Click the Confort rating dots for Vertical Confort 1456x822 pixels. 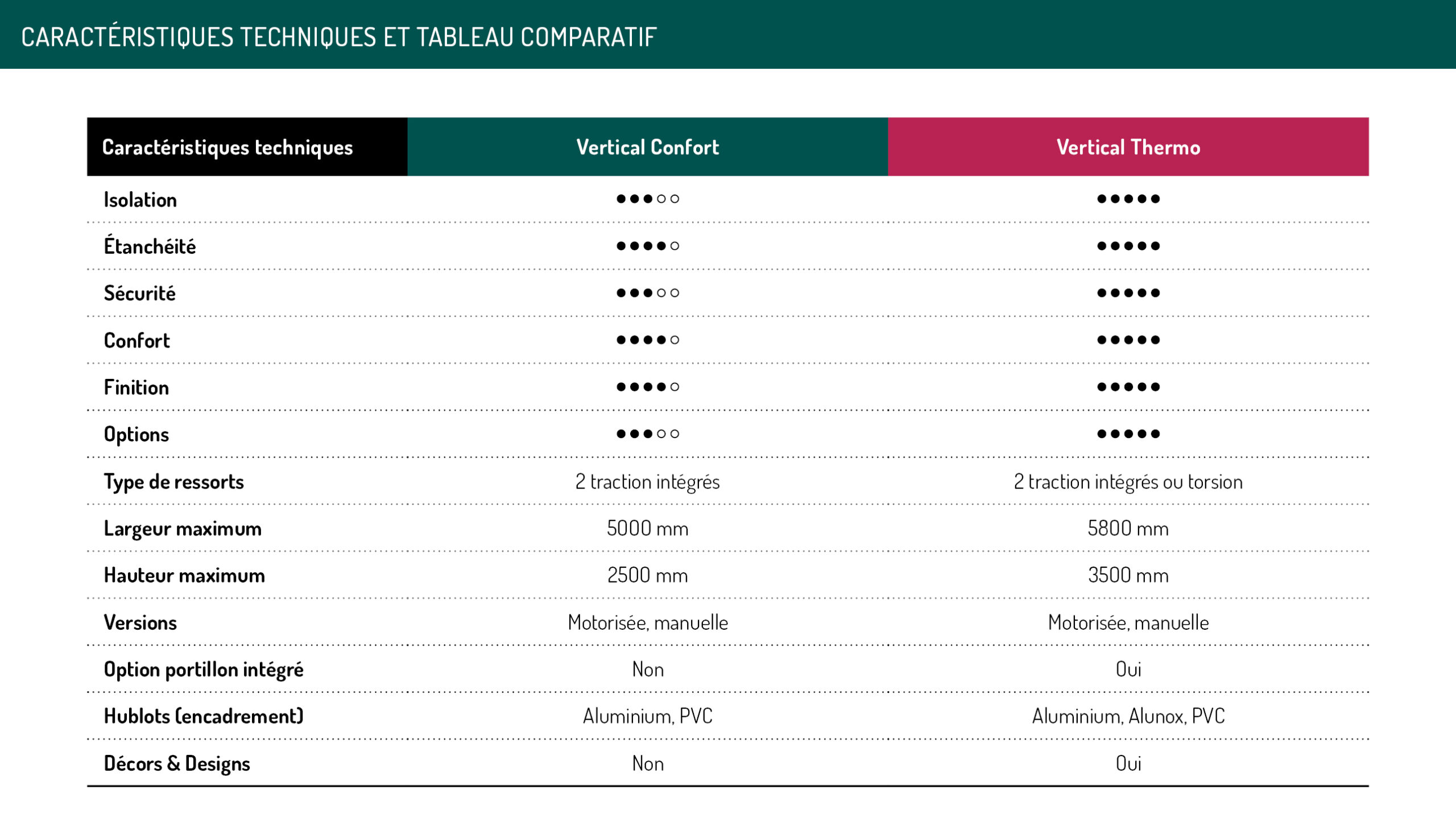click(x=648, y=340)
